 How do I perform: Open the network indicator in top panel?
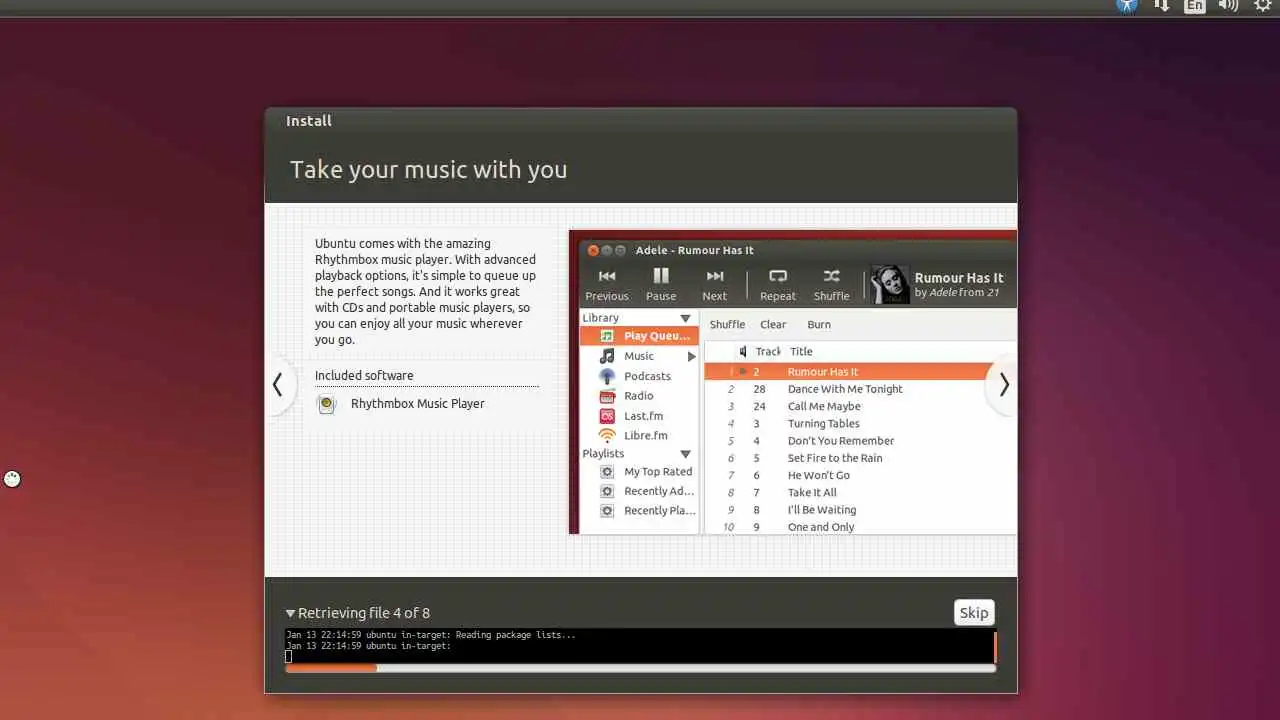[1162, 5]
